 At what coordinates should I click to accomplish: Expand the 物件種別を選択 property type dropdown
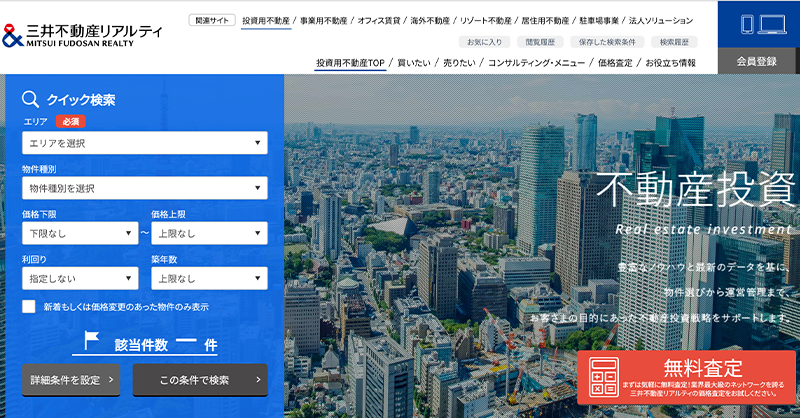(x=145, y=188)
